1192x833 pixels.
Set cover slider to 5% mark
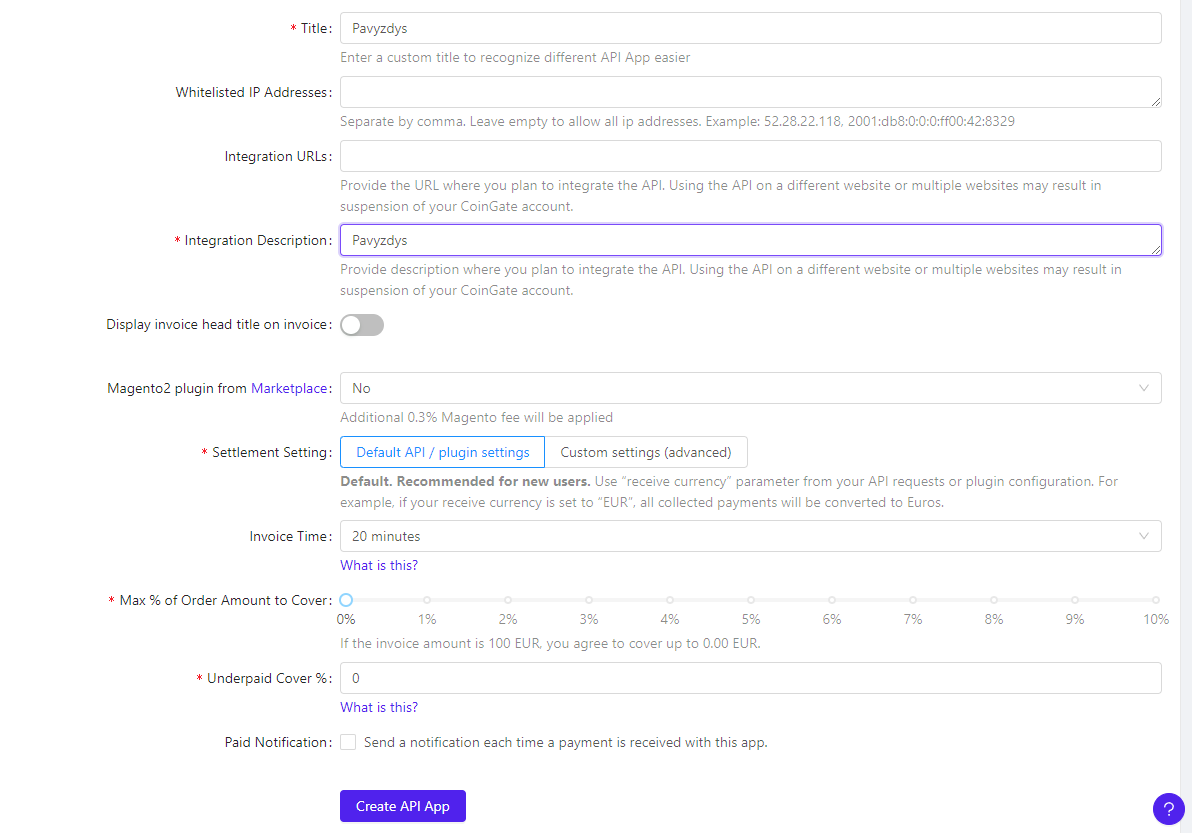tap(751, 600)
